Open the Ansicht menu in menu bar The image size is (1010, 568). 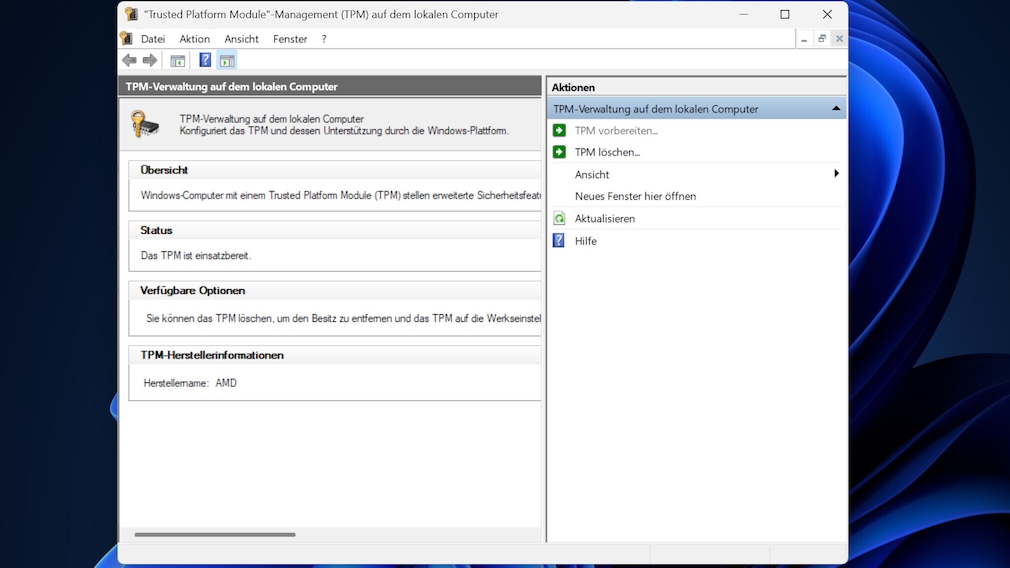pos(241,39)
